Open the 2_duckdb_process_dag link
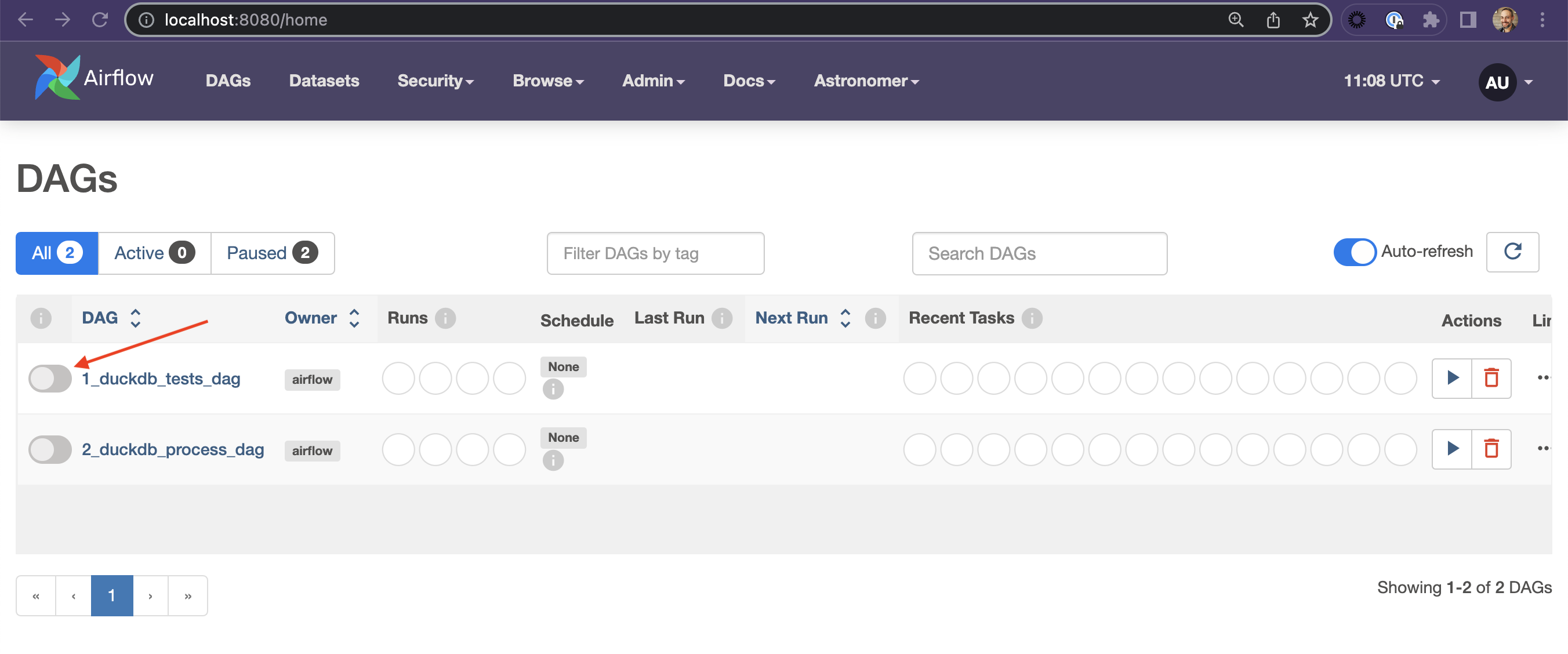 pos(173,449)
